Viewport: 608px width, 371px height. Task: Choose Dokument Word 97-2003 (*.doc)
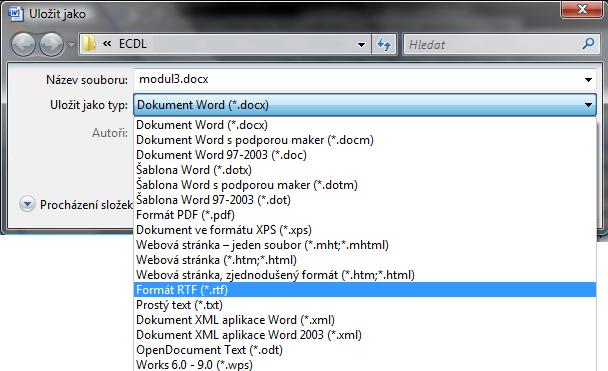(364, 155)
